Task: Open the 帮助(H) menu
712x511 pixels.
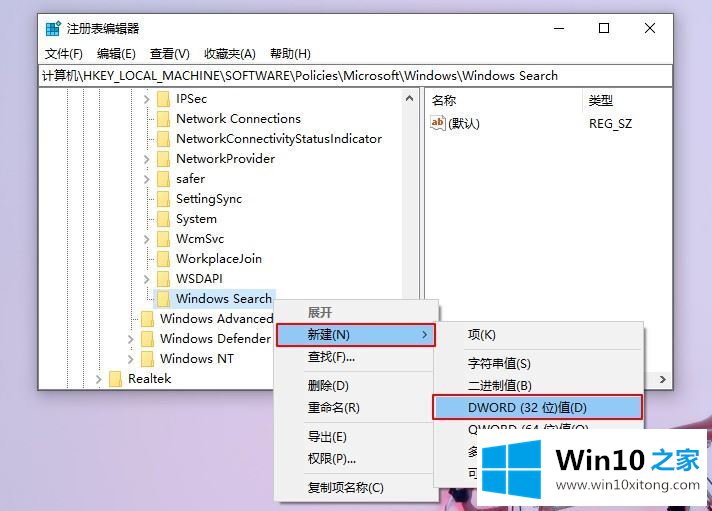Action: pyautogui.click(x=290, y=54)
